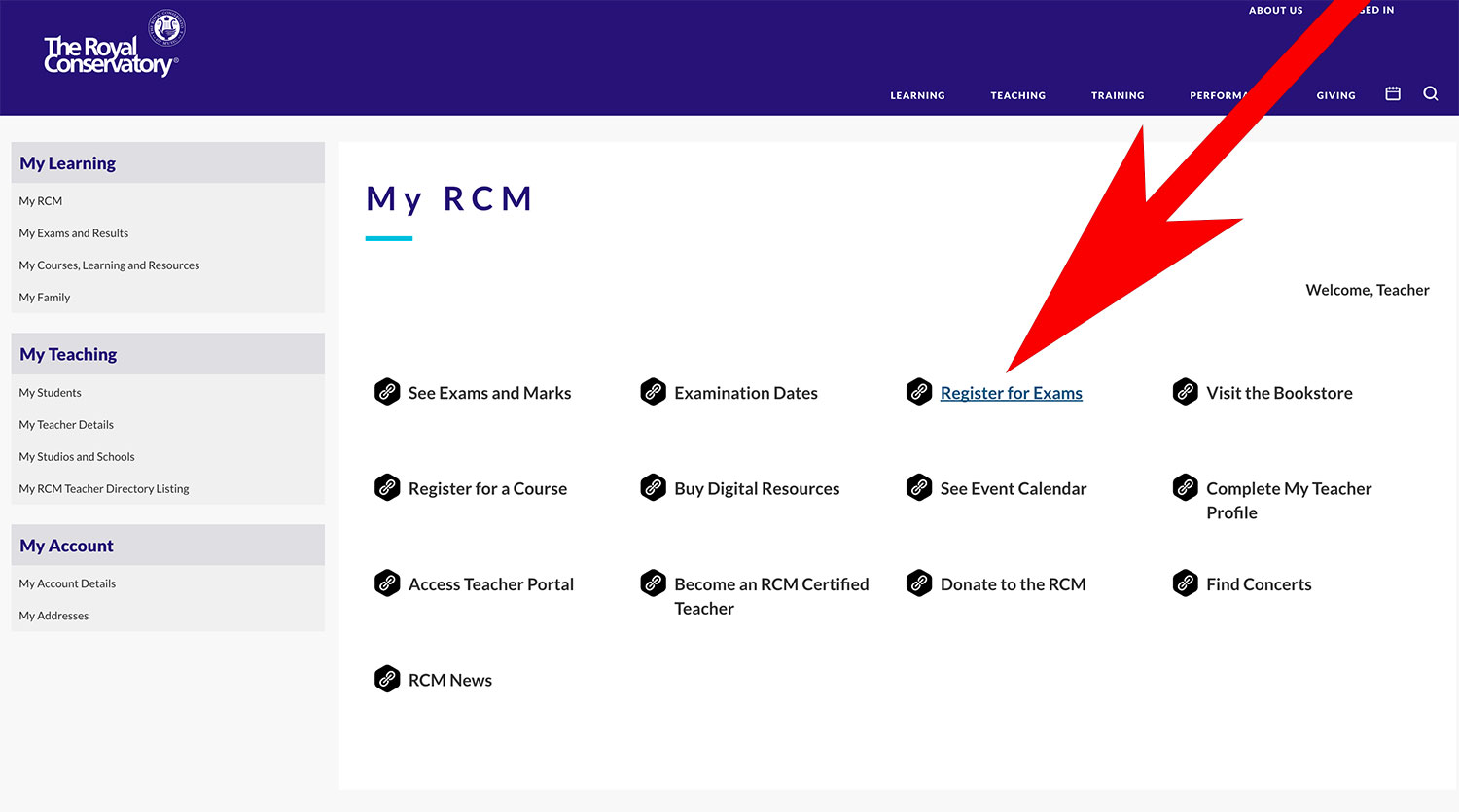Open the calendar icon in the navigation bar
The height and width of the screenshot is (812, 1459).
point(1392,93)
